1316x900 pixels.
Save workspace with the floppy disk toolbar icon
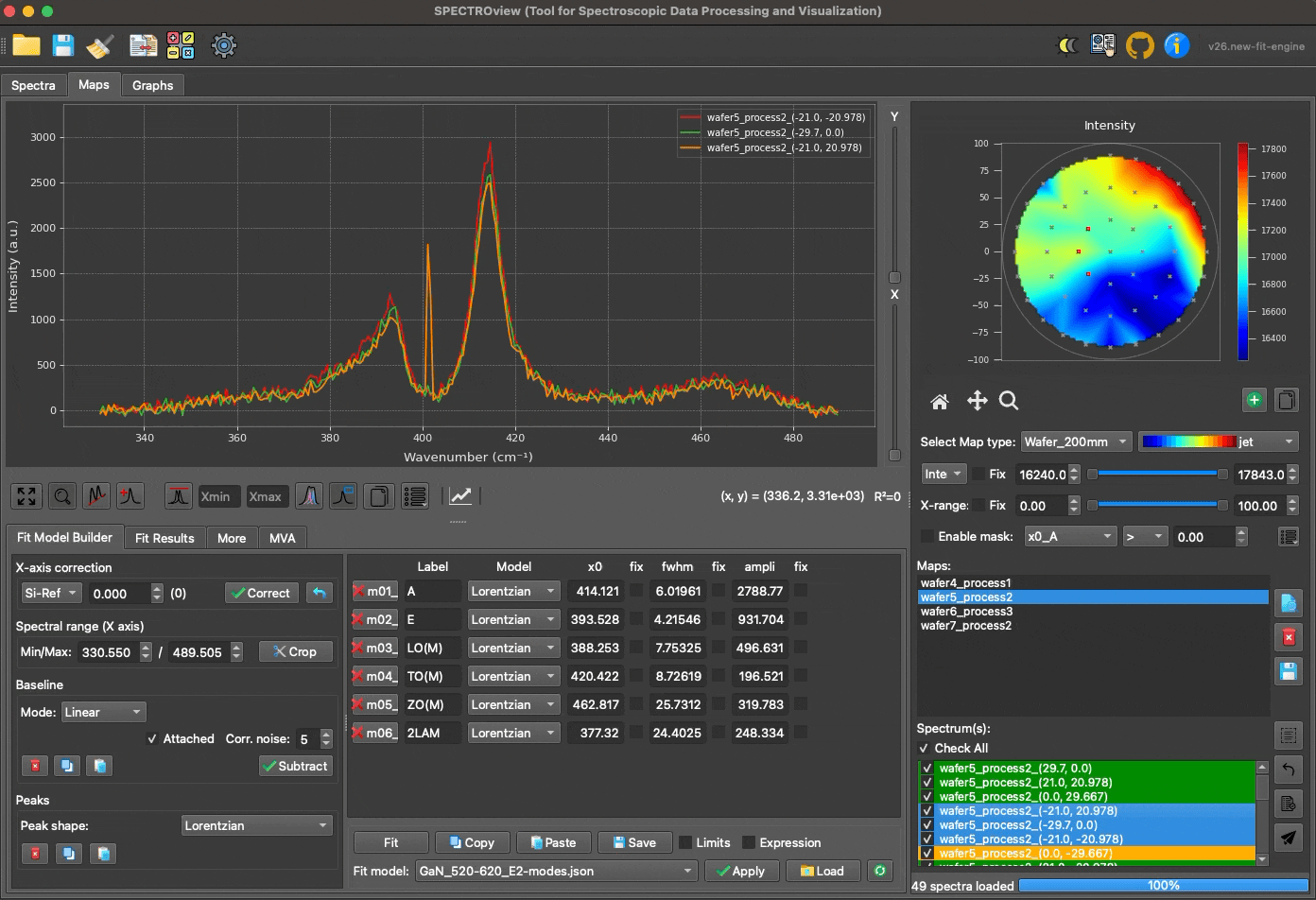[x=63, y=44]
